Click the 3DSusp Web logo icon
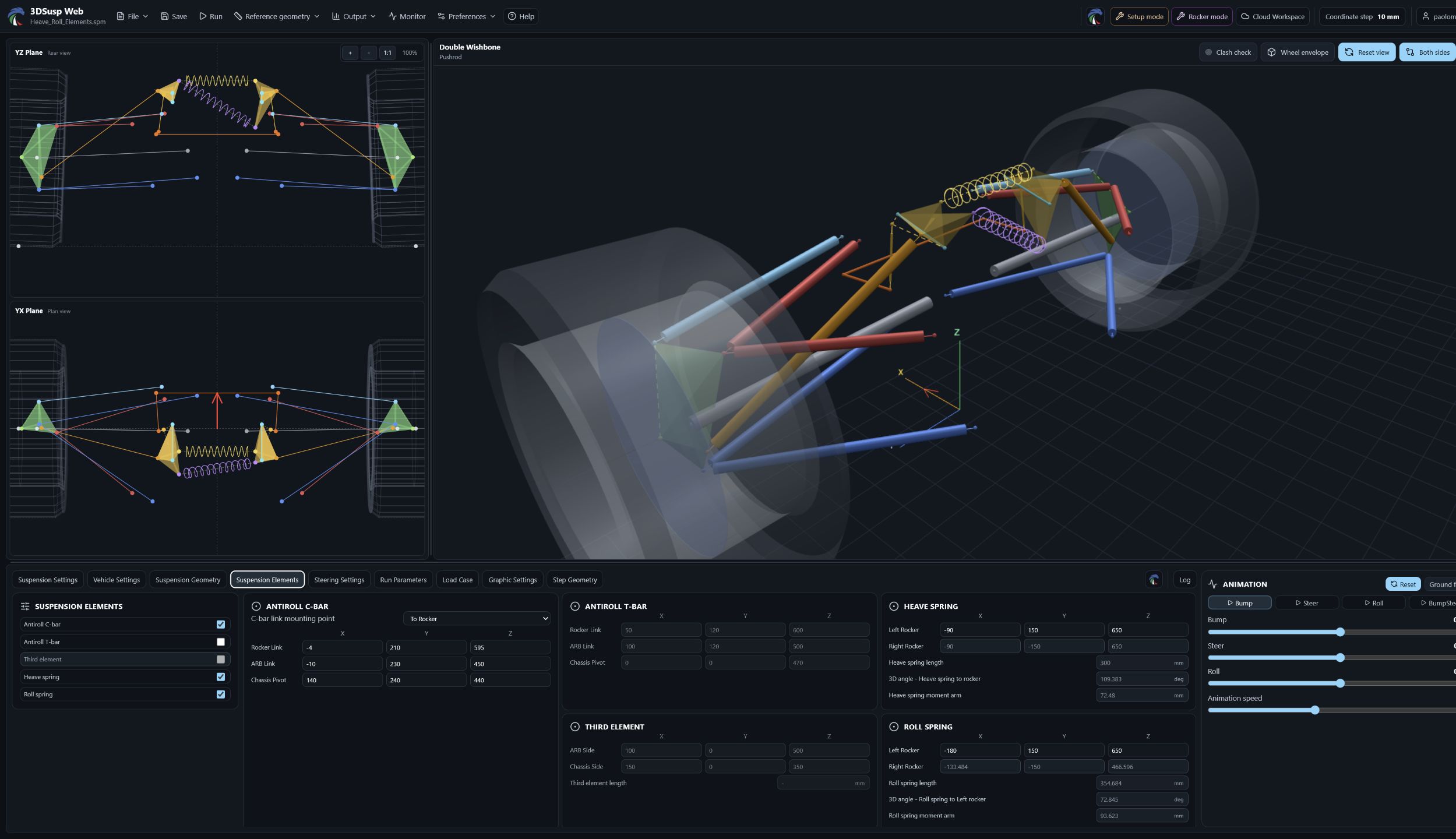1456x839 pixels. [x=16, y=16]
